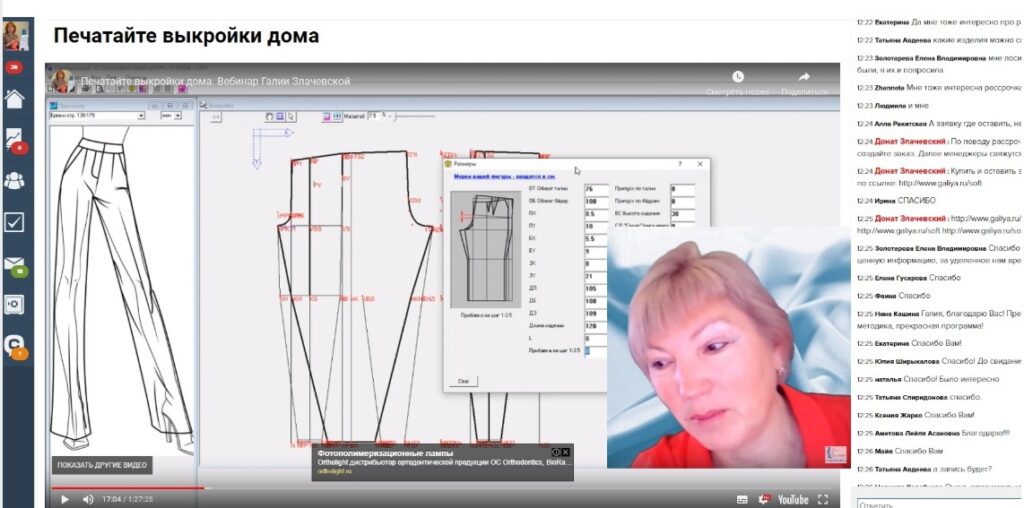Select the hand pan tool in pattern toolbar
This screenshot has width=1024, height=508.
[270, 116]
